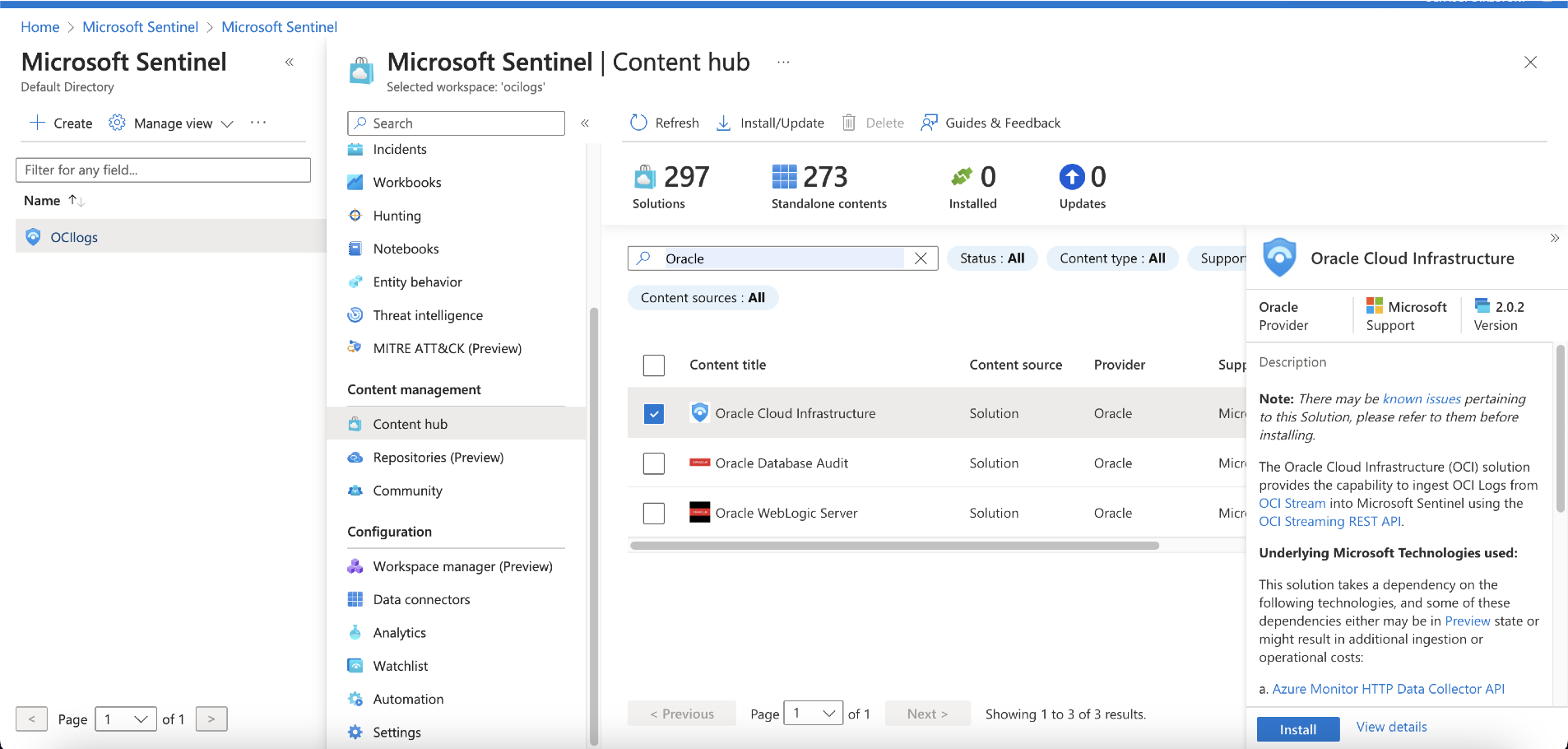This screenshot has width=1568, height=749.
Task: Click the MITRE ATT&CK icon
Action: coord(355,348)
